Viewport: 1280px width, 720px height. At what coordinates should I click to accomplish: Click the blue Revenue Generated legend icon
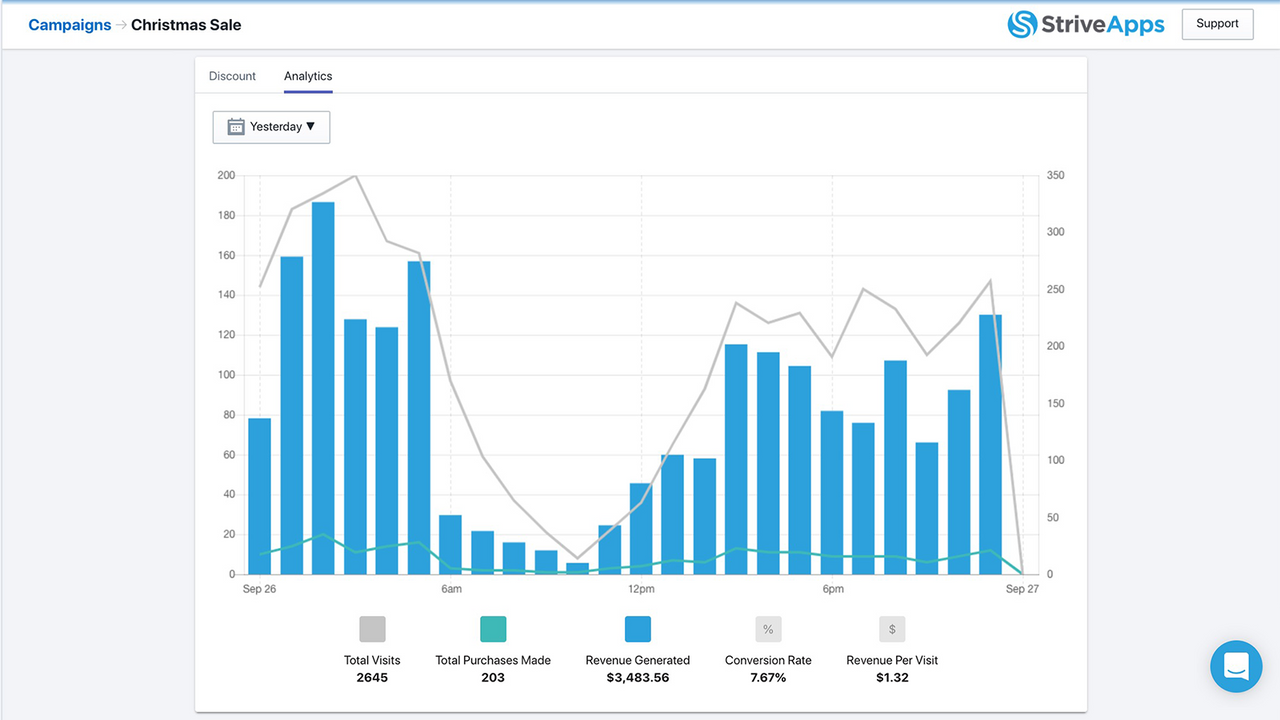[637, 629]
